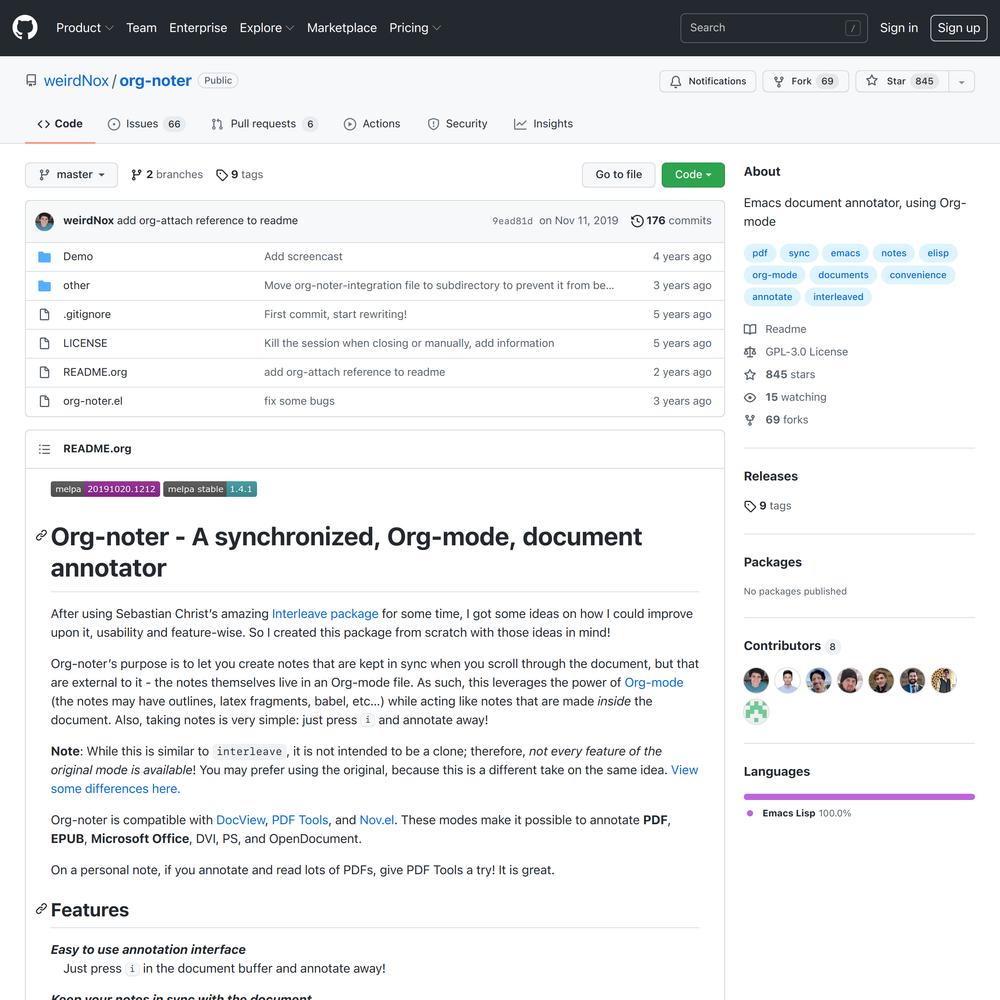This screenshot has width=1000, height=1000.
Task: Open the Explore dropdown menu
Action: [267, 28]
